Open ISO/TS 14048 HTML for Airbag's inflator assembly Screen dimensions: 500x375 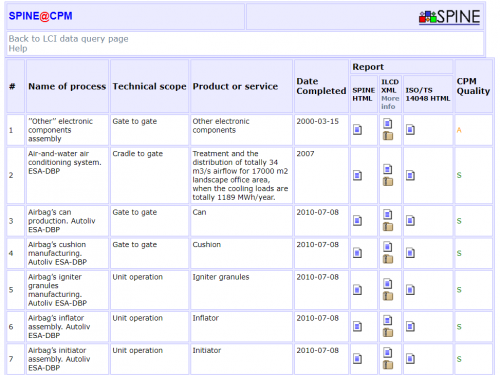[x=410, y=326]
